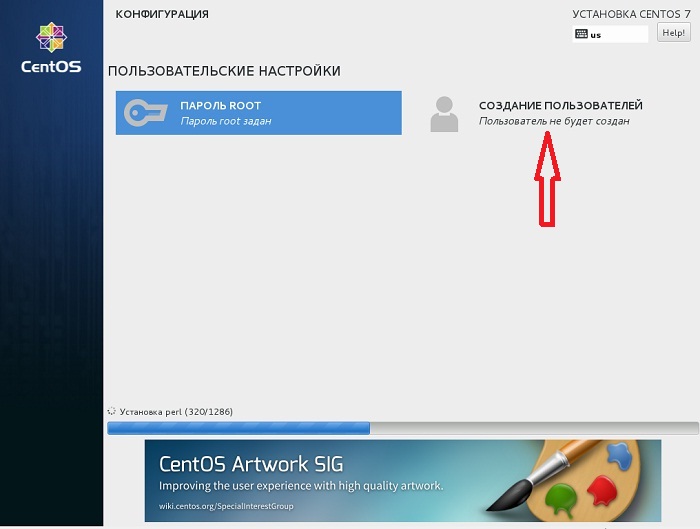Click the gray user silhouette icon
The height and width of the screenshot is (529, 700).
[444, 114]
